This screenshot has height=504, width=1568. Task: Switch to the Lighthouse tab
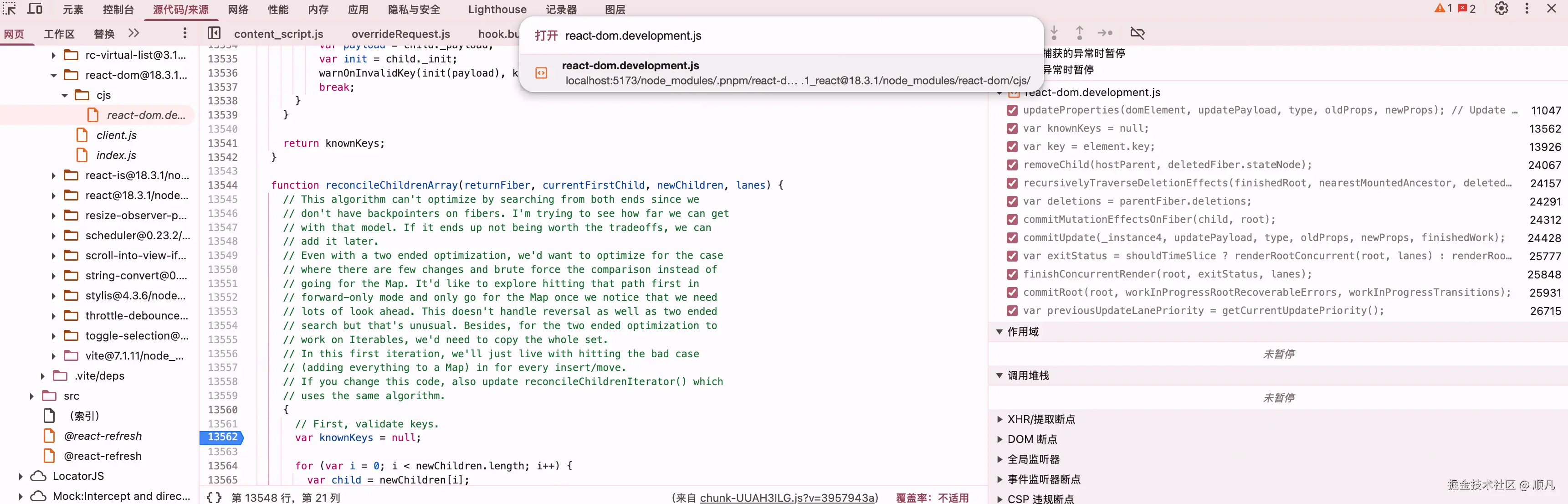[497, 9]
